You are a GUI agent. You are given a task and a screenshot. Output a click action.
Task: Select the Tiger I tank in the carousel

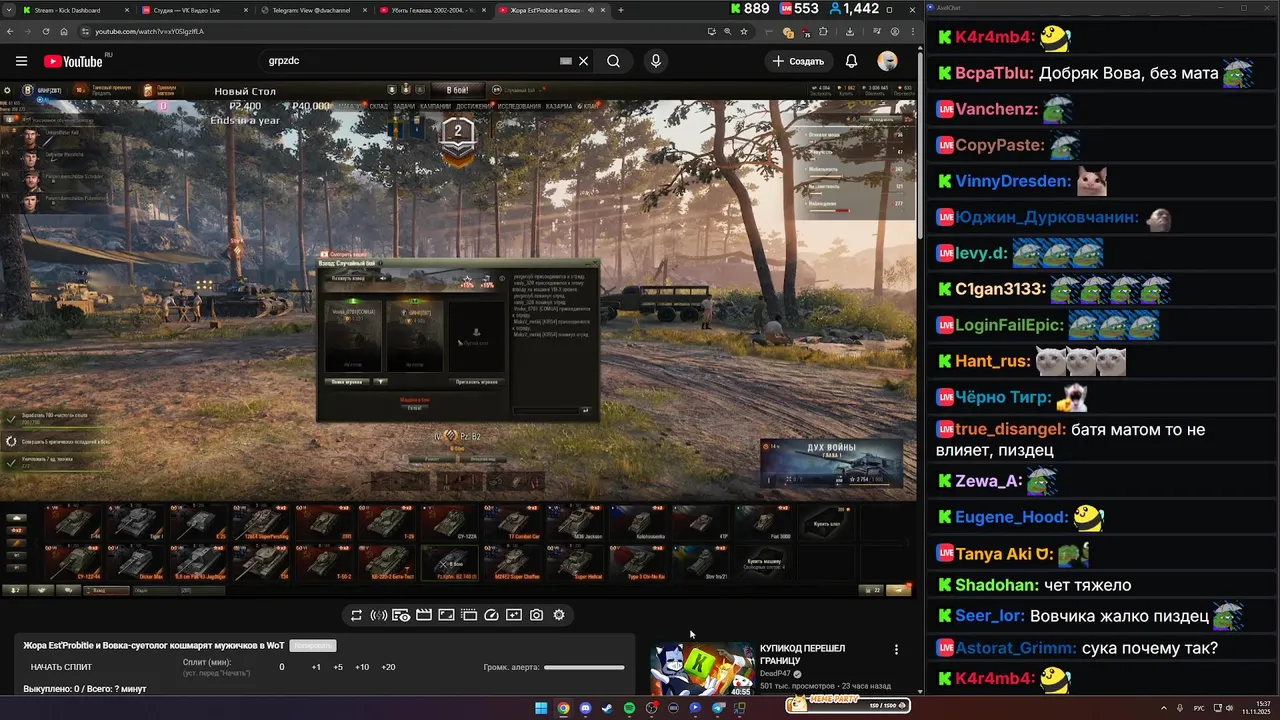135,522
